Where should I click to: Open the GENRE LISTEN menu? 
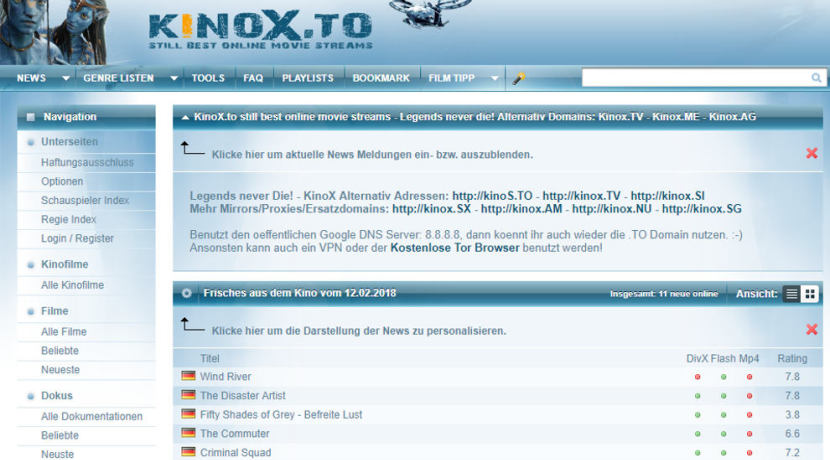click(x=119, y=78)
